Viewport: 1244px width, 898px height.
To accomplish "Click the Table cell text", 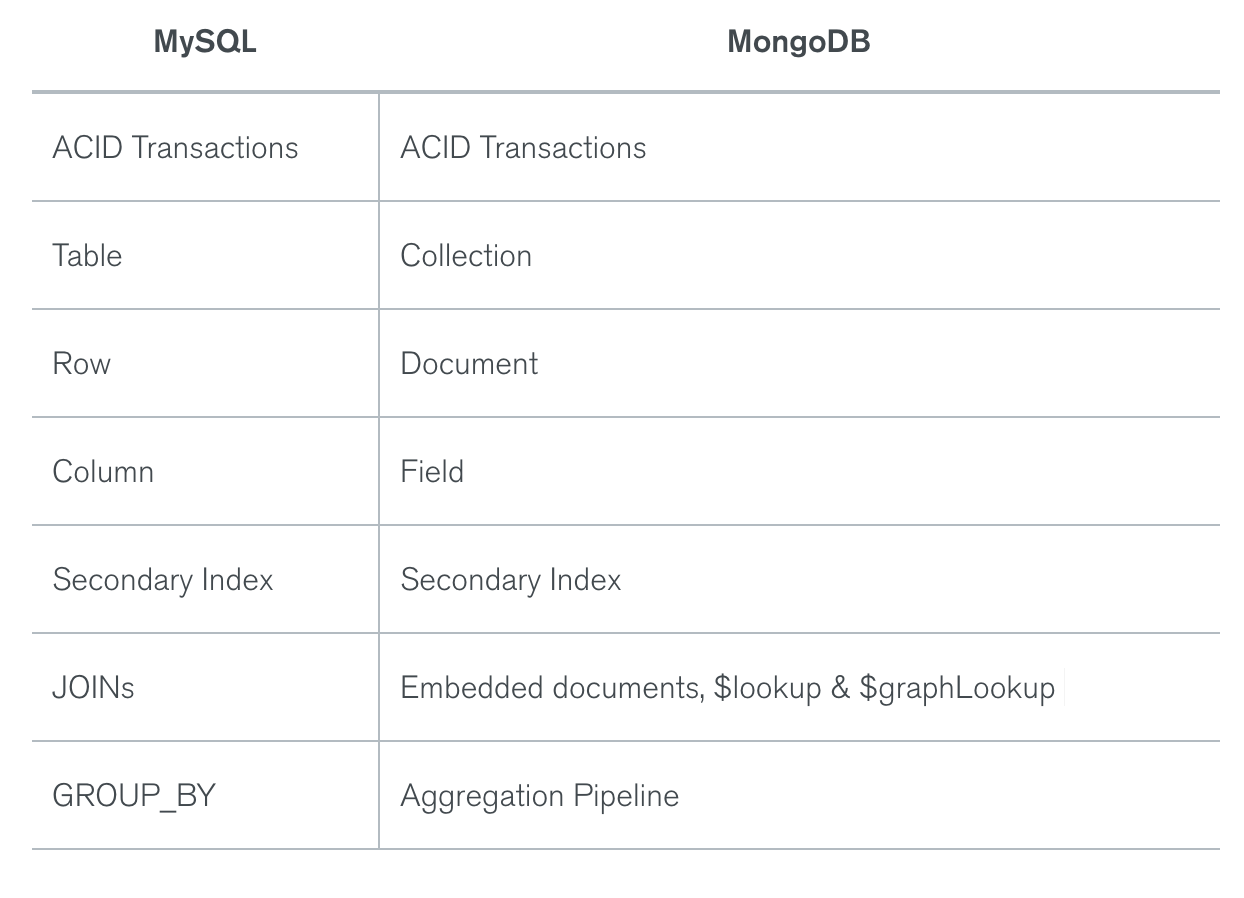I will coord(87,256).
